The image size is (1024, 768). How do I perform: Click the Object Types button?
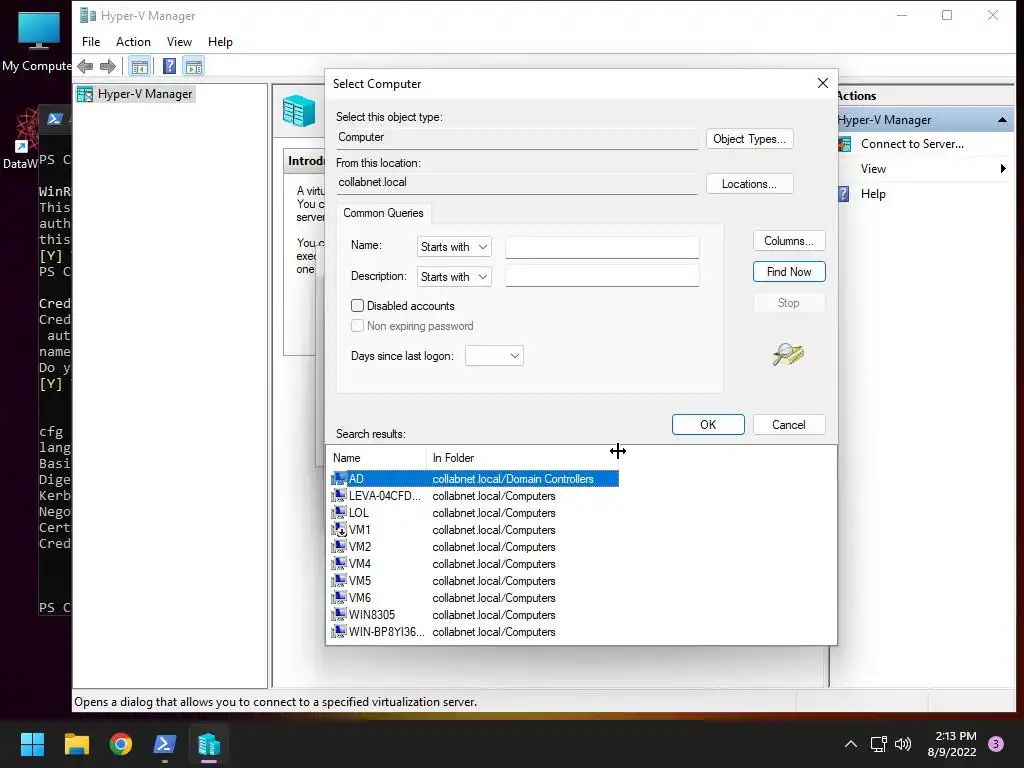pyautogui.click(x=749, y=139)
